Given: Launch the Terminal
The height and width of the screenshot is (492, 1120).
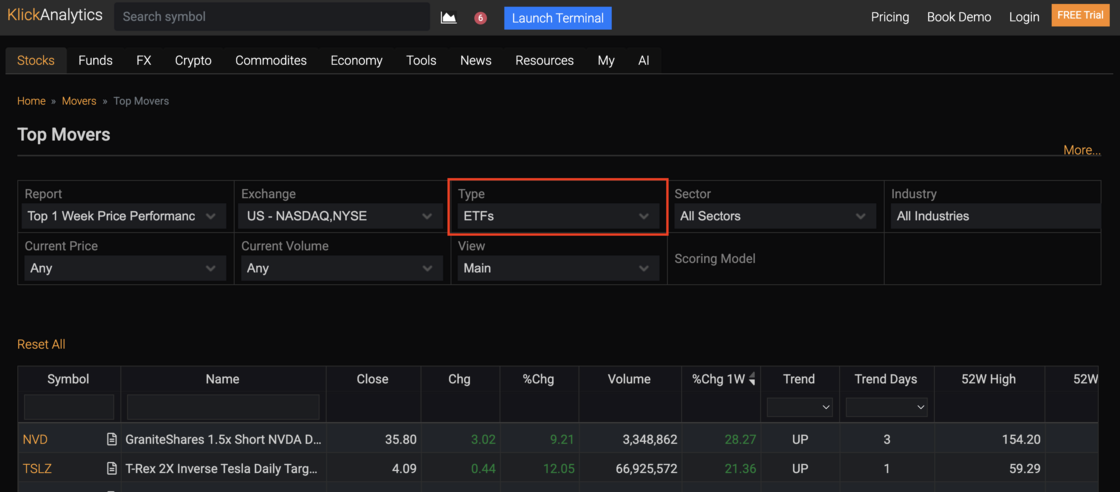Looking at the screenshot, I should 558,18.
